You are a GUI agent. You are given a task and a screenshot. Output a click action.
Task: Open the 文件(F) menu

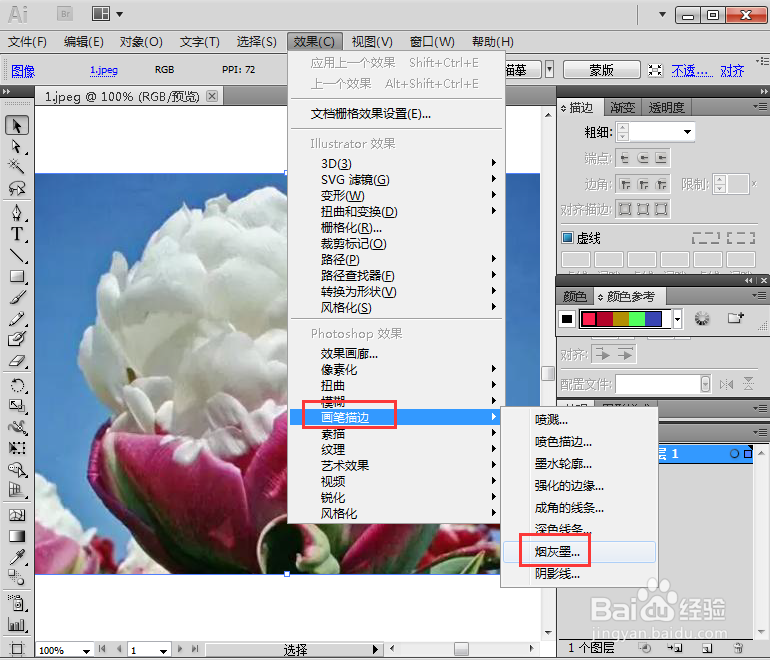pyautogui.click(x=28, y=42)
